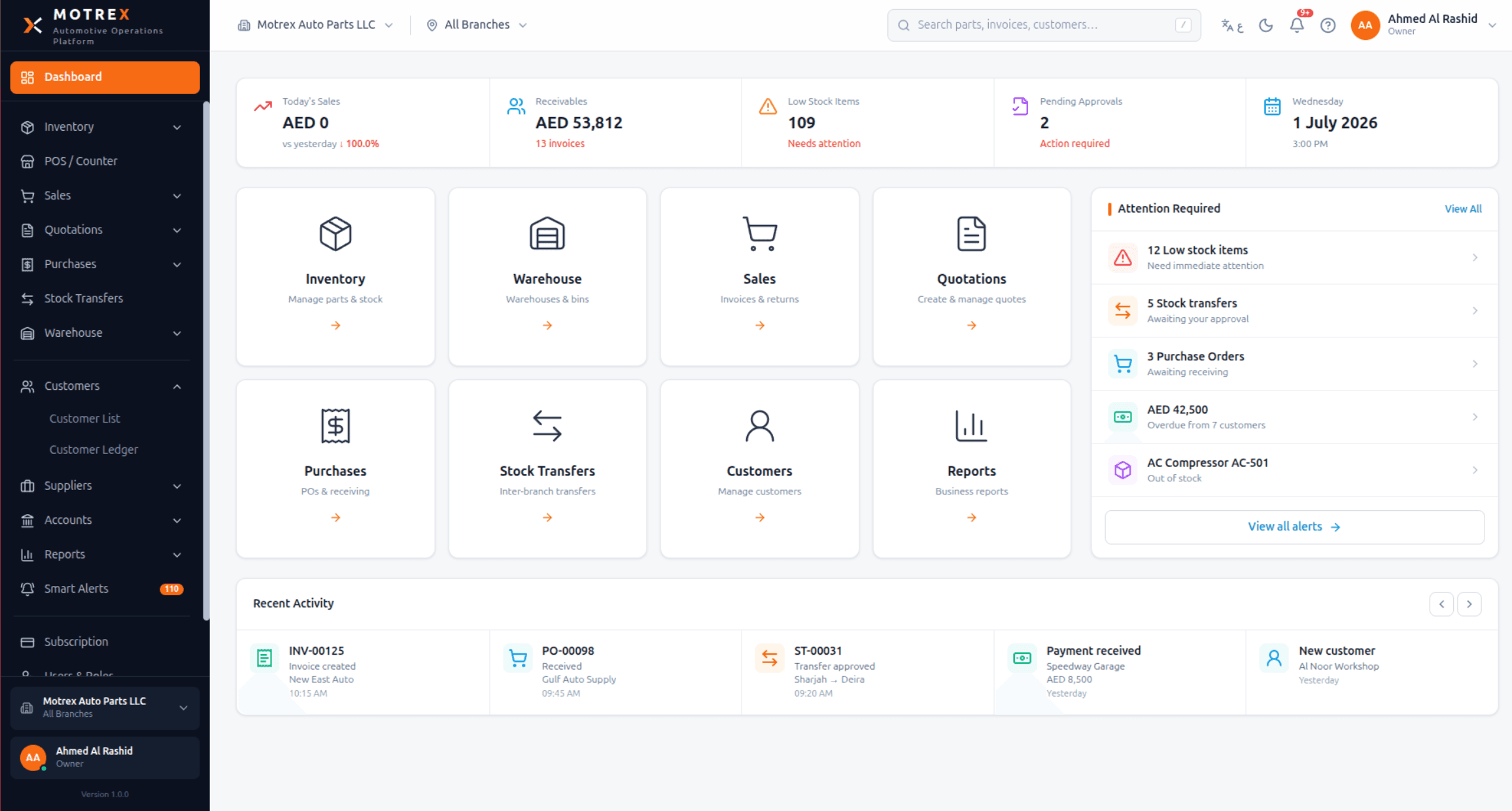Click the Motrex logo icon
The height and width of the screenshot is (811, 1512).
click(x=33, y=26)
